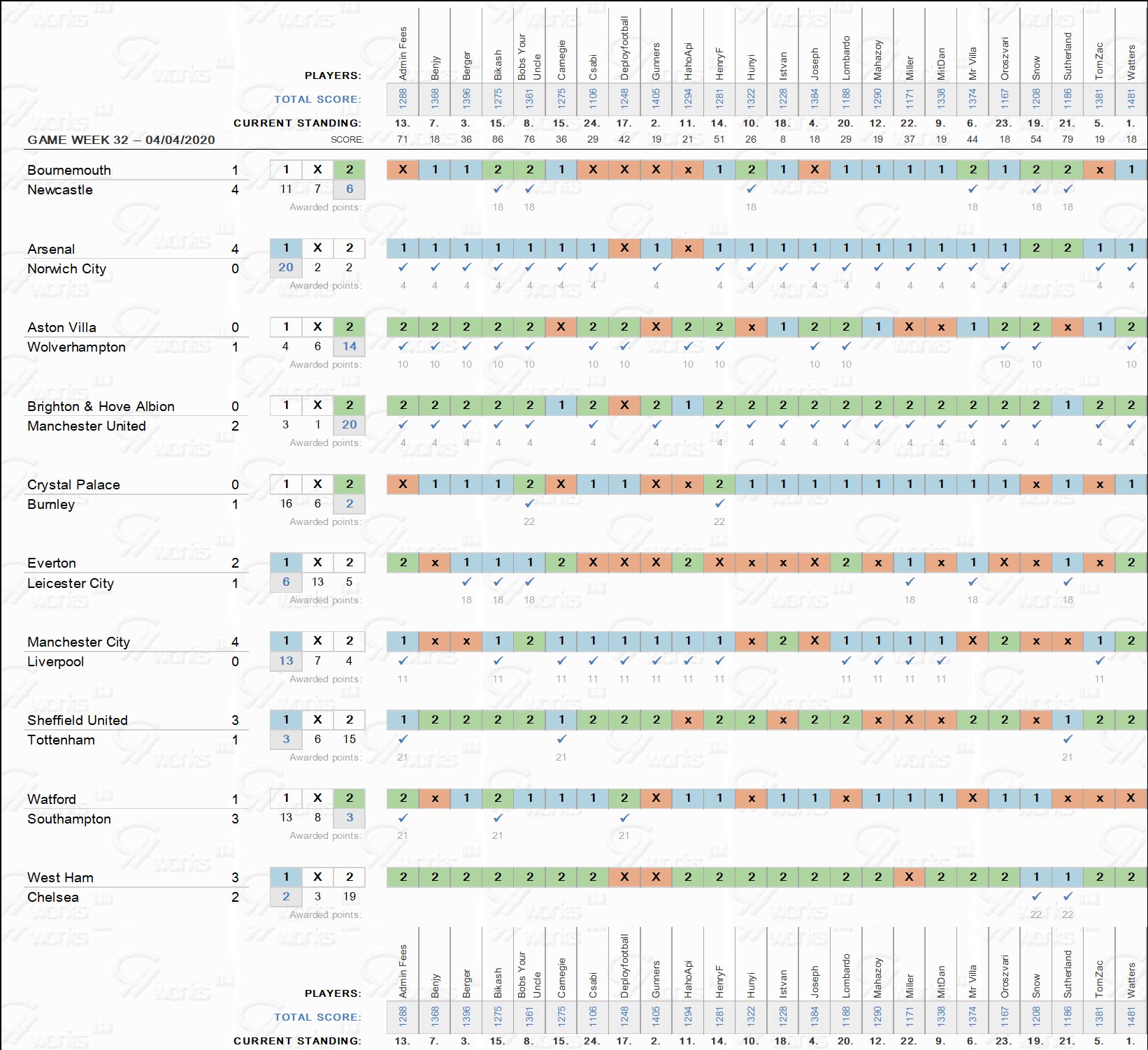The width and height of the screenshot is (1148, 1050).
Task: Click Crystal Palace row checkmark under HenryF
Action: point(719,503)
